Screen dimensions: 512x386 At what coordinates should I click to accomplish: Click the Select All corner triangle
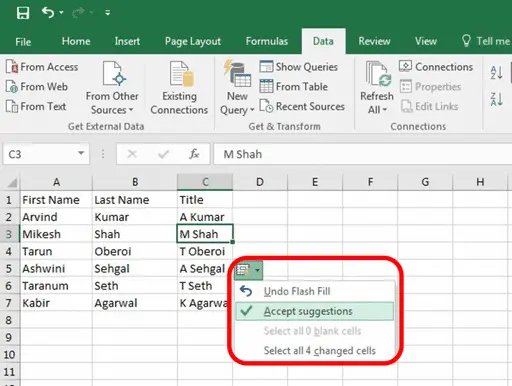(x=12, y=183)
